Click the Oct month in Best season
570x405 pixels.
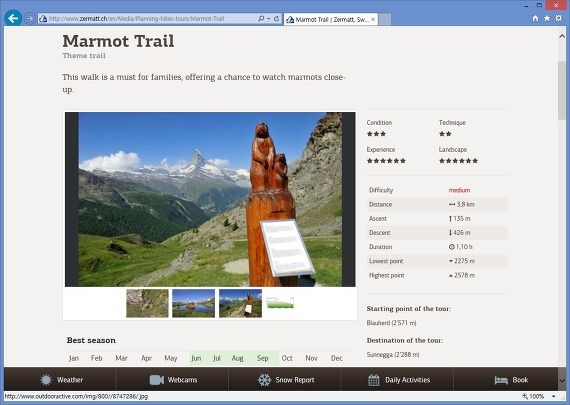(287, 358)
